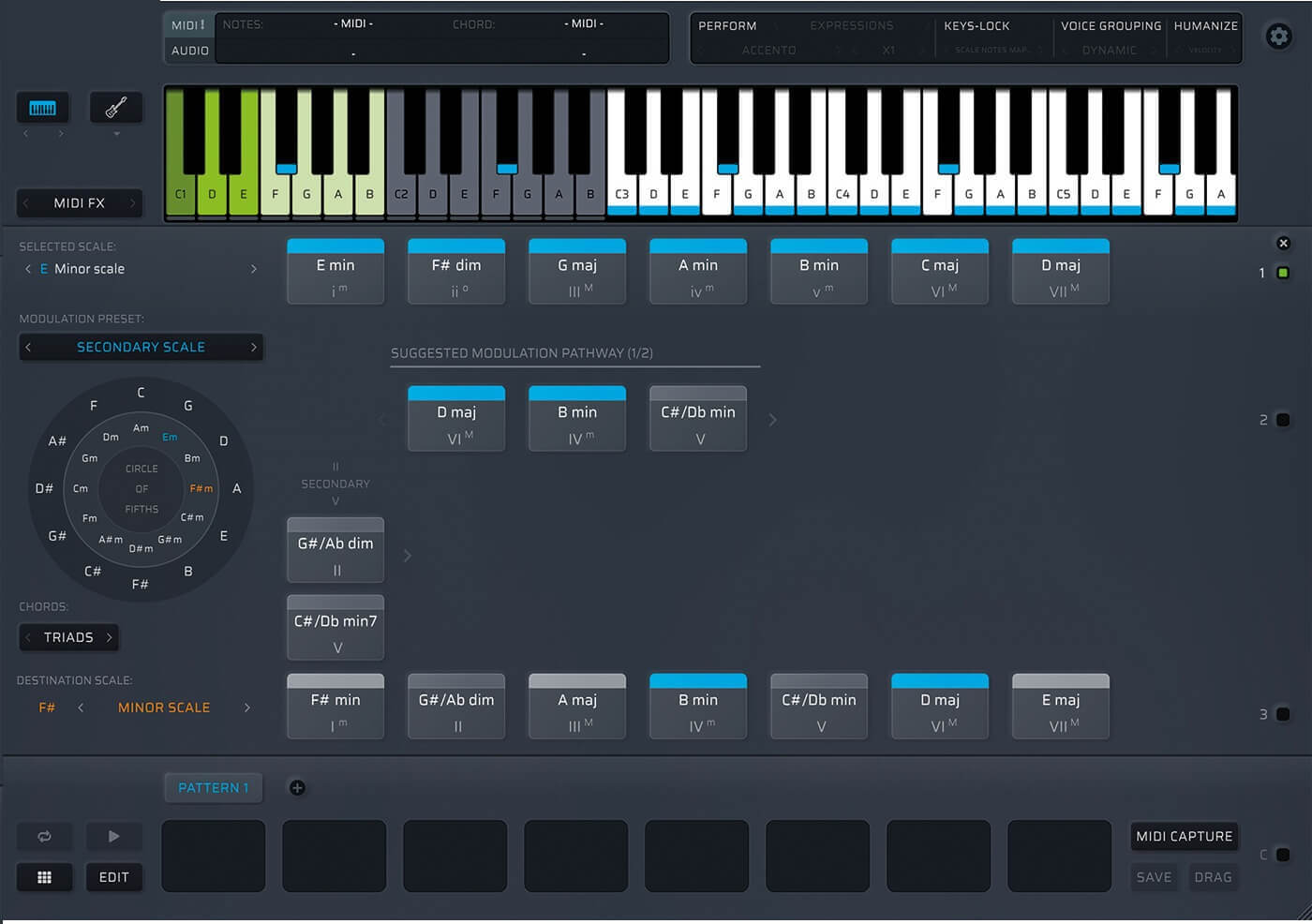Click the EDIT button
This screenshot has height=924, width=1312.
(x=114, y=877)
